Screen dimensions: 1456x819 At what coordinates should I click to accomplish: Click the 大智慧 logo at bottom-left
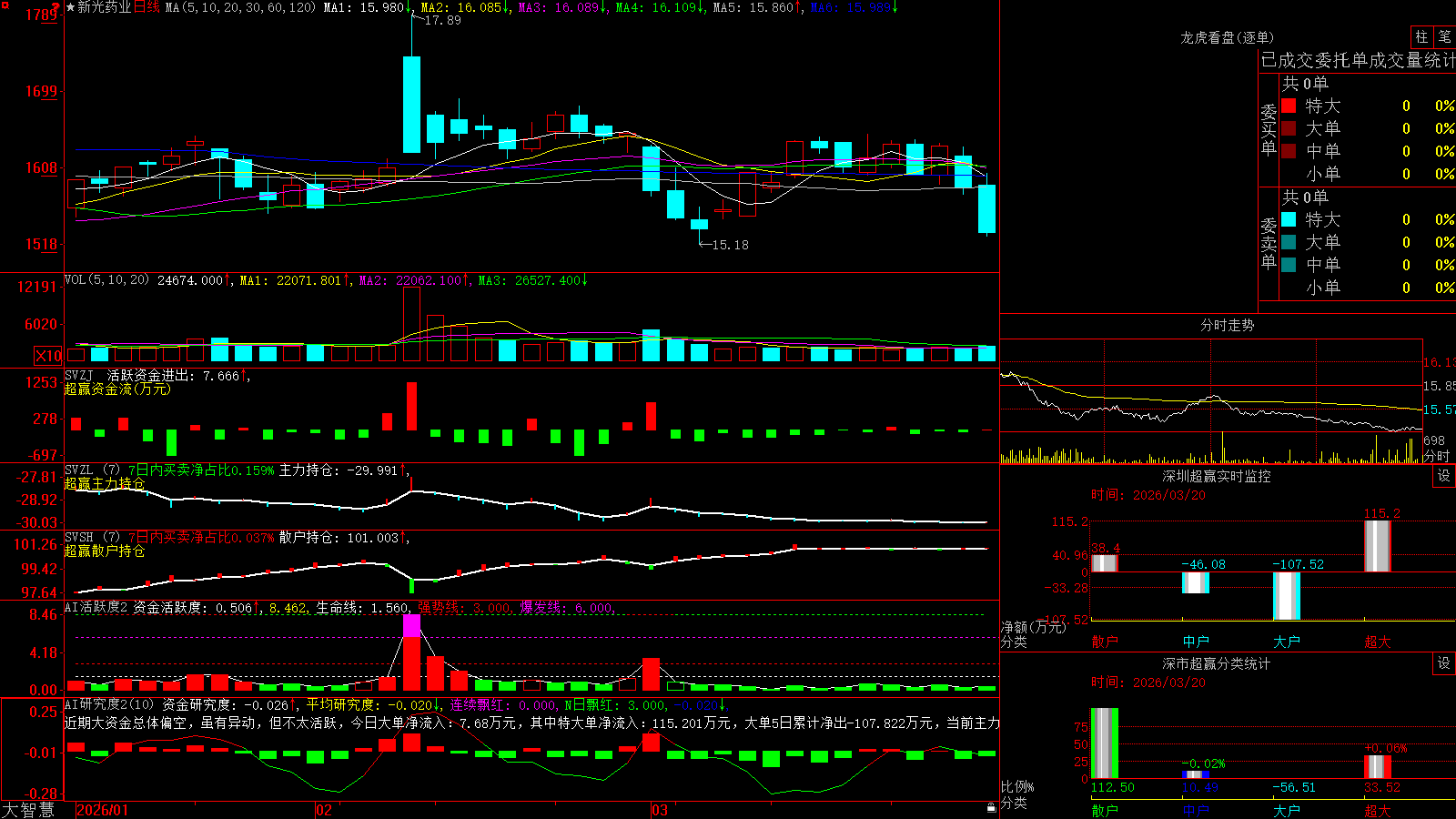coord(28,809)
